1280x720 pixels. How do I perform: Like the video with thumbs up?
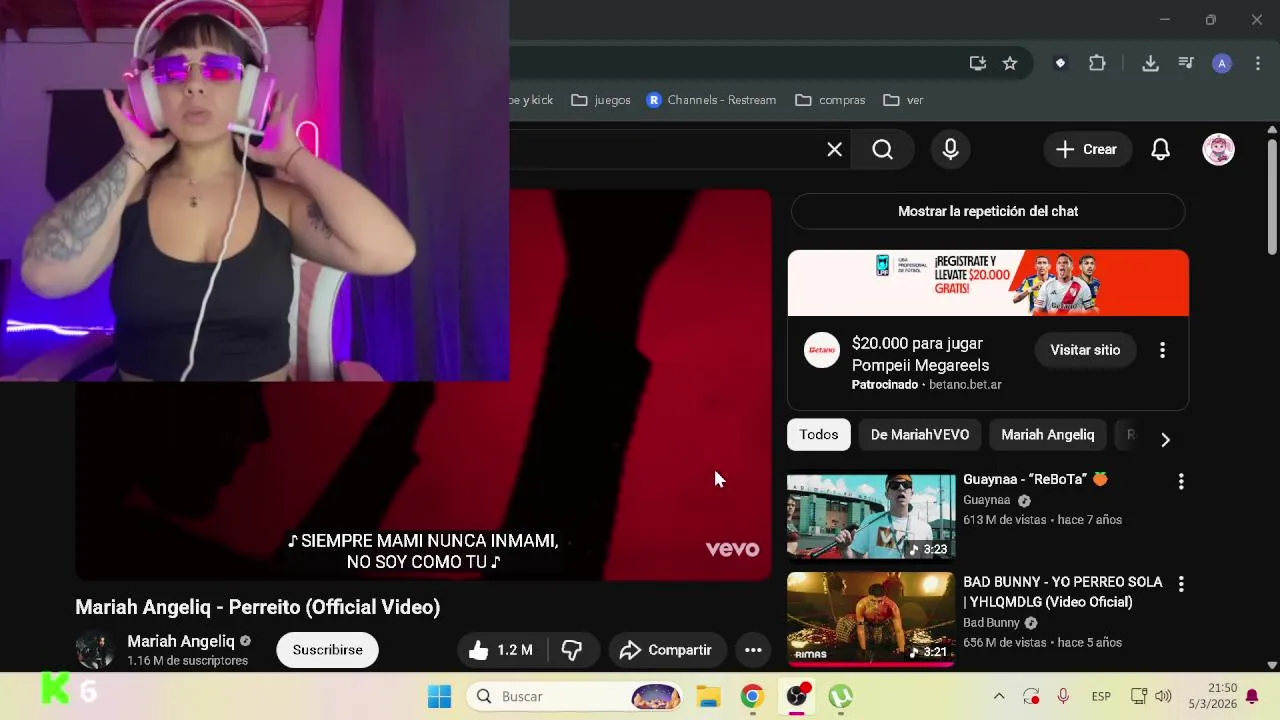[501, 650]
